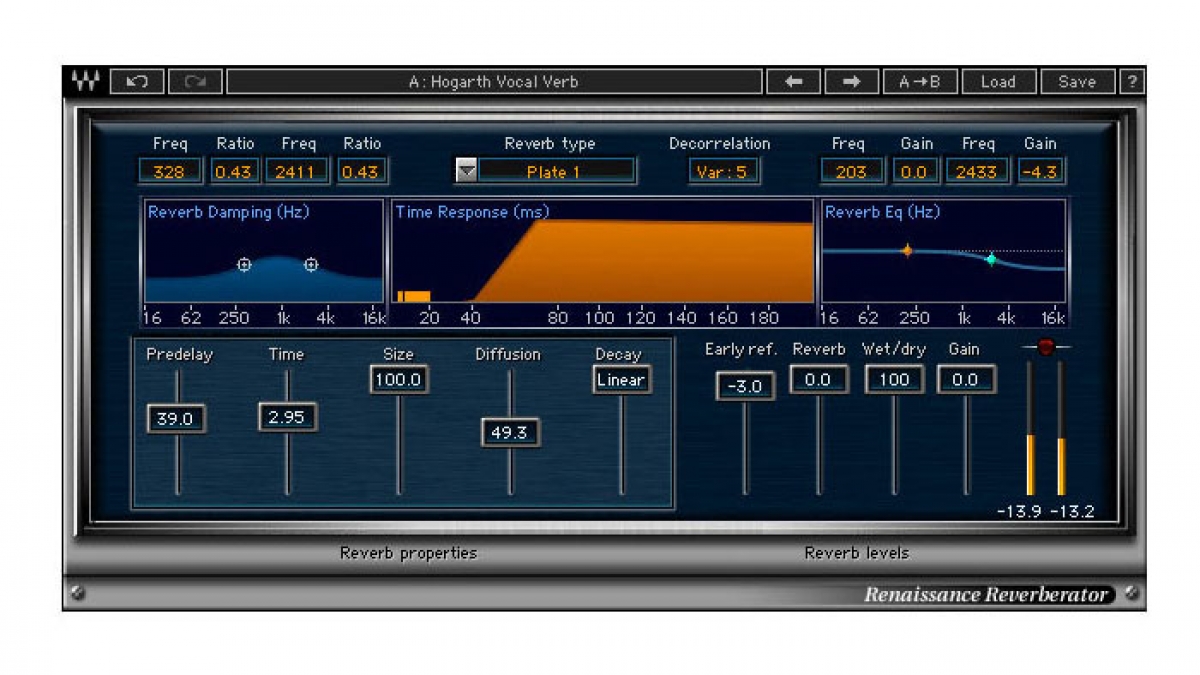Toggle the Decay Linear switch
The image size is (1200, 675).
click(621, 380)
